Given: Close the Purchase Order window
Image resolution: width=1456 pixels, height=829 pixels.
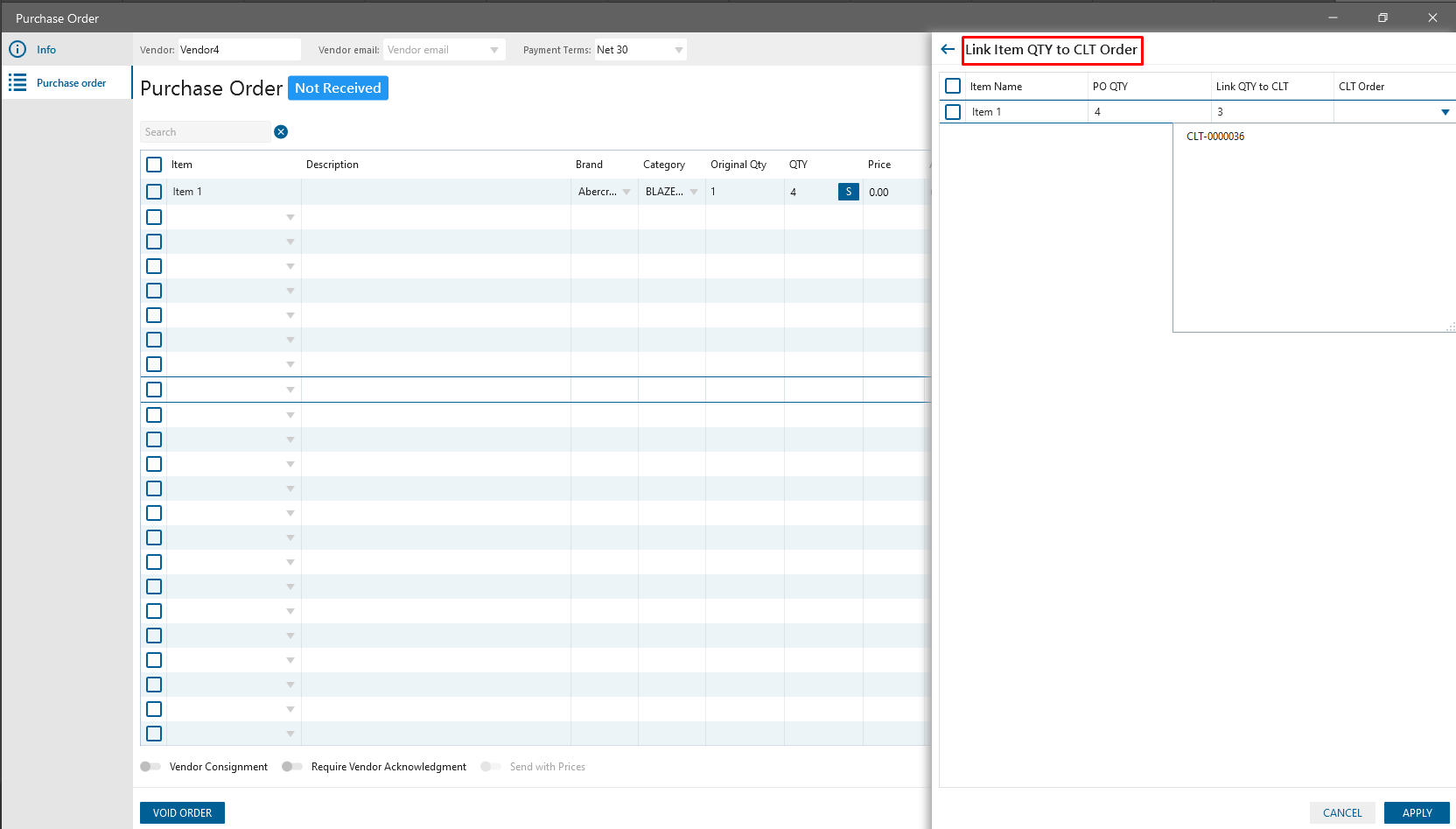Looking at the screenshot, I should coord(1432,18).
